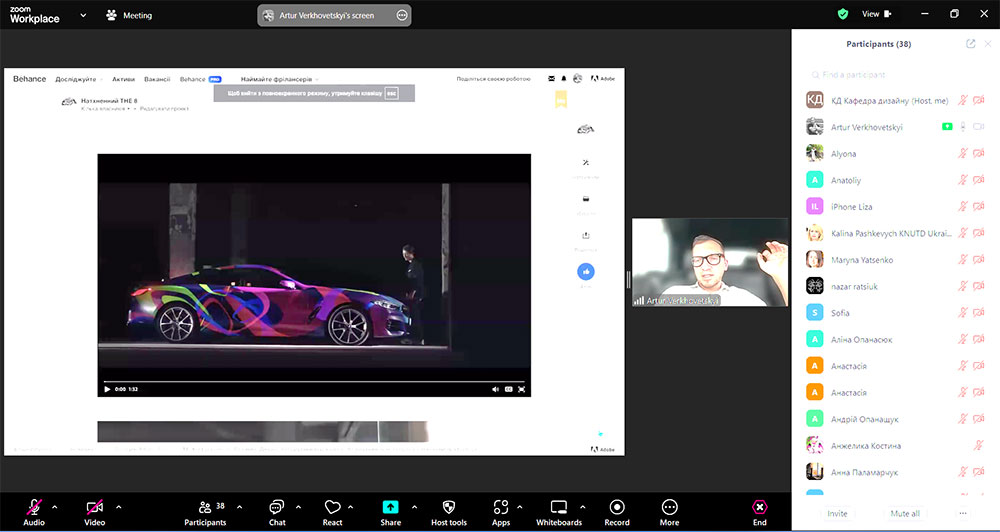1000x532 pixels.
Task: Open Whiteboards from the toolbar
Action: pyautogui.click(x=559, y=512)
